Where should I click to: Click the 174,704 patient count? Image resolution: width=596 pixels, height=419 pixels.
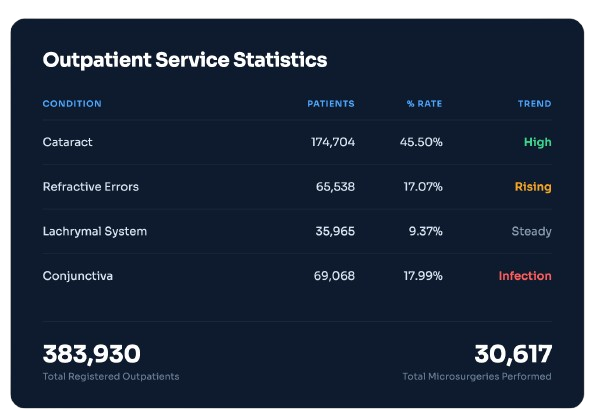click(x=333, y=142)
